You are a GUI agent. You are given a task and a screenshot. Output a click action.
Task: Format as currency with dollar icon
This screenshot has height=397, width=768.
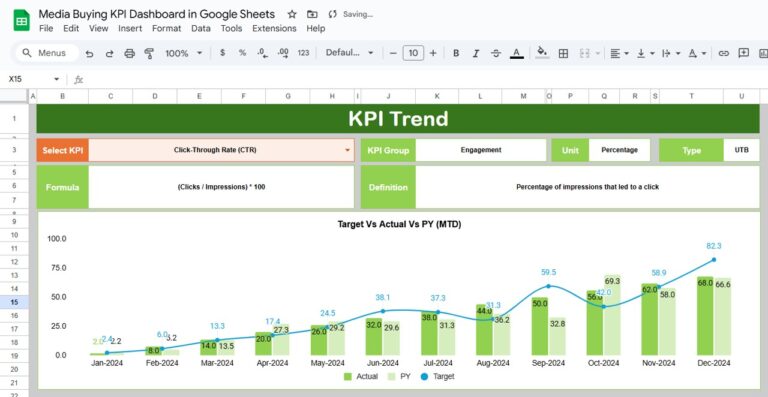pyautogui.click(x=222, y=53)
